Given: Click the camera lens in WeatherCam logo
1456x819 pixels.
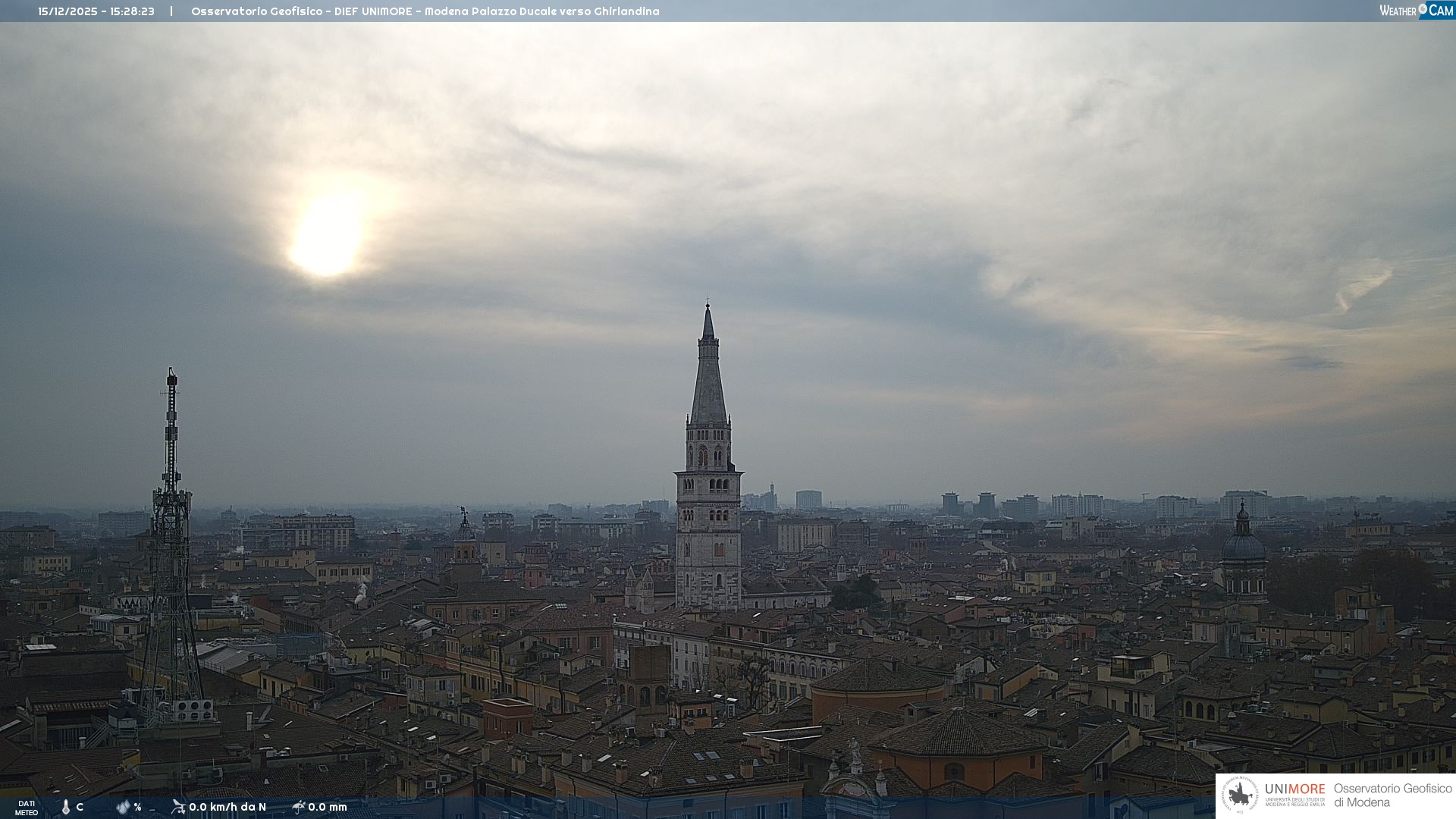Looking at the screenshot, I should [1423, 9].
